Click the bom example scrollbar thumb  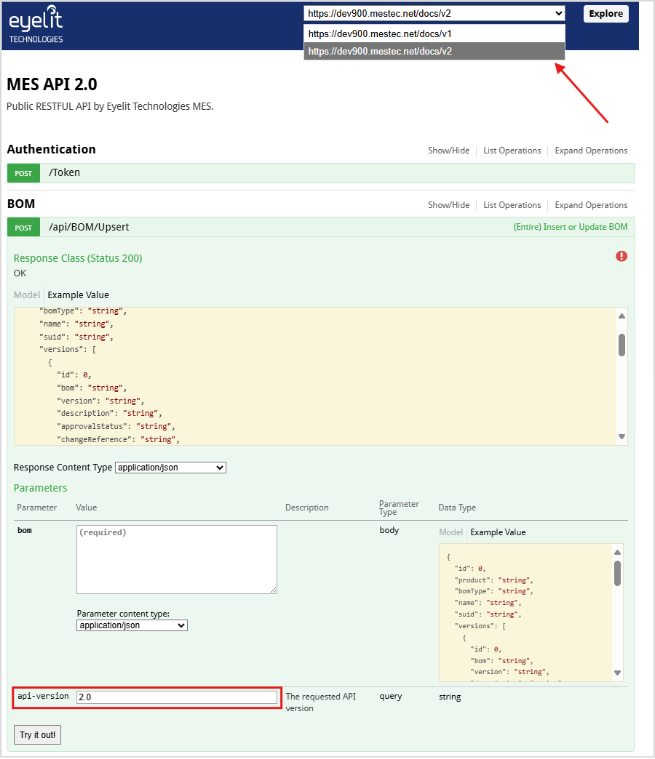click(x=617, y=573)
